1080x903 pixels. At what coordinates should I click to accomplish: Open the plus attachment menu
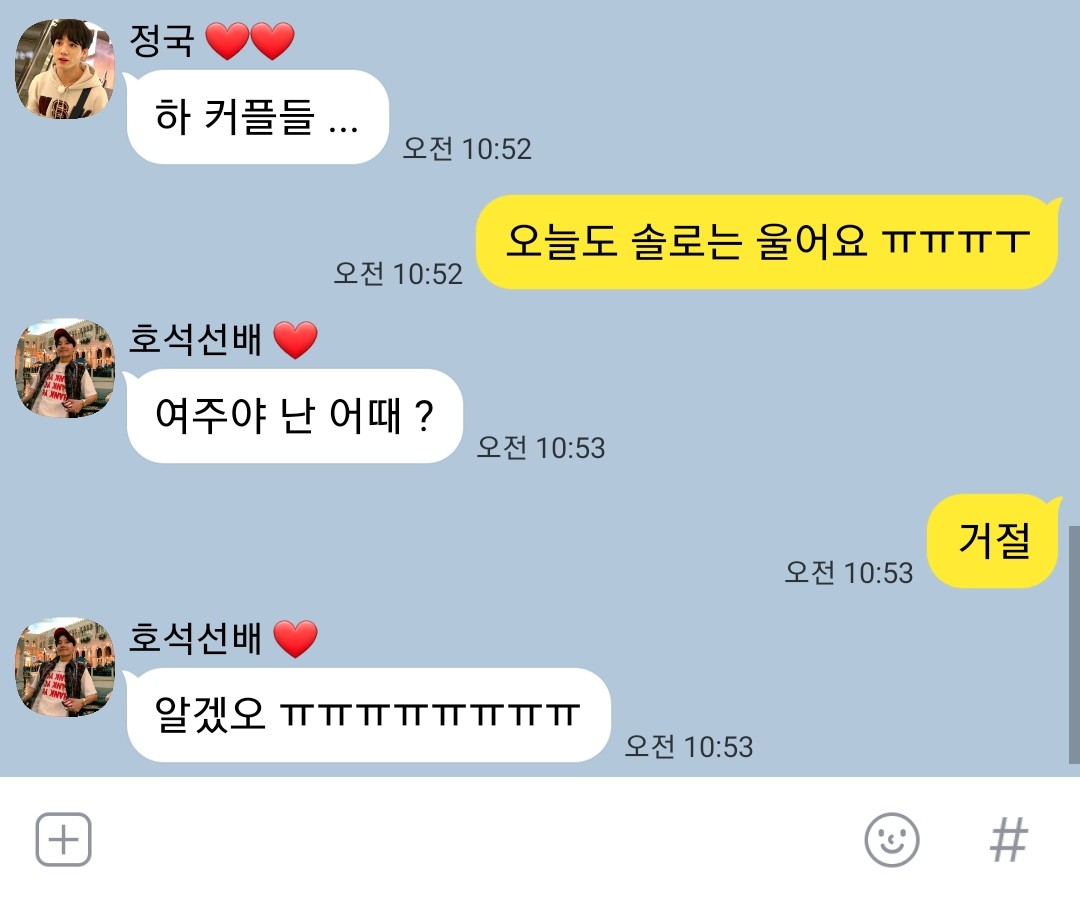click(x=63, y=839)
